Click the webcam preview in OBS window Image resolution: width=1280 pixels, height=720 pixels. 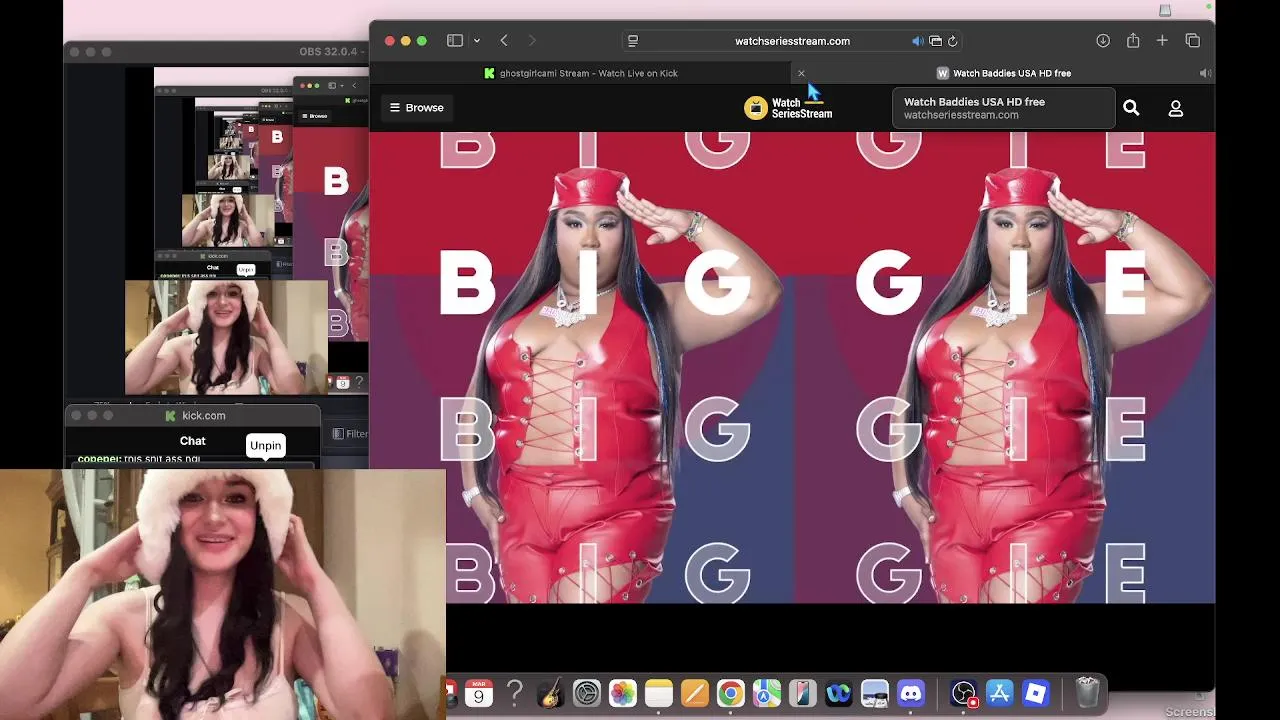point(226,337)
